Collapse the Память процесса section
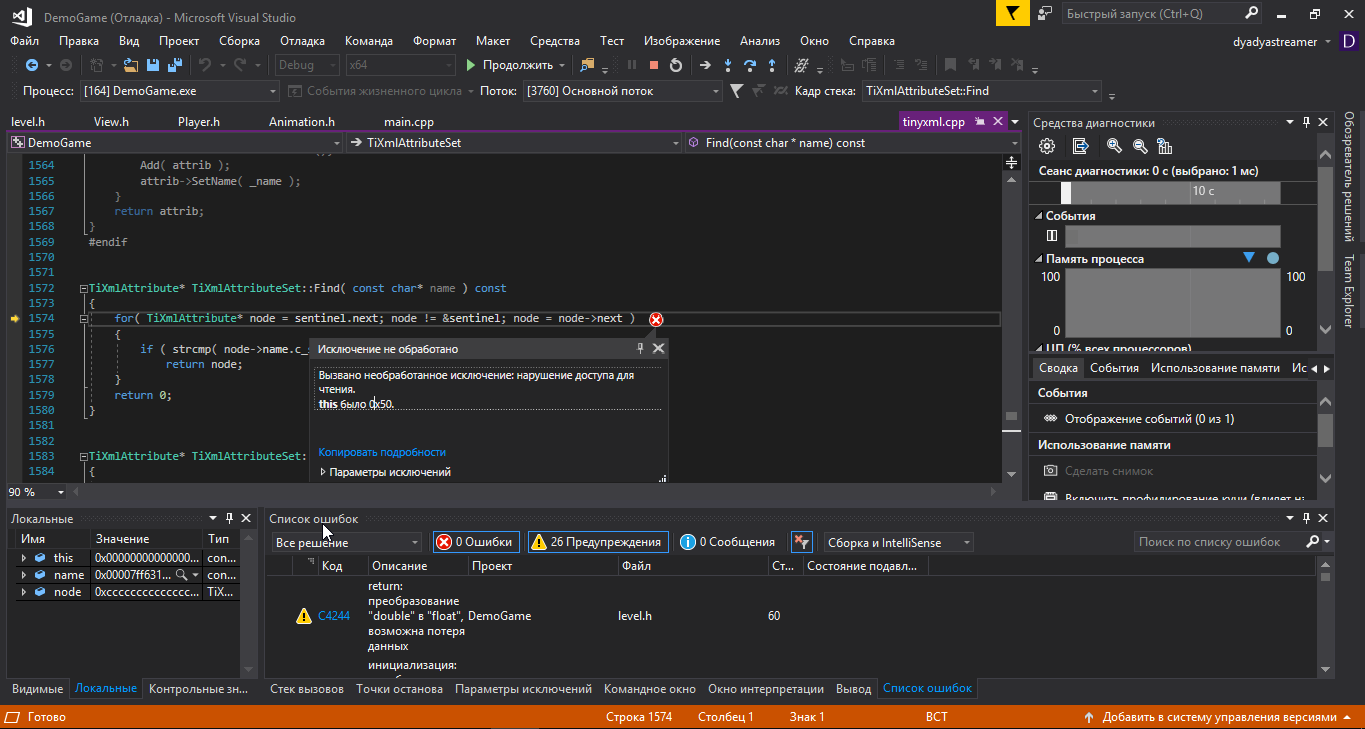Image resolution: width=1365 pixels, height=729 pixels. tap(1038, 259)
